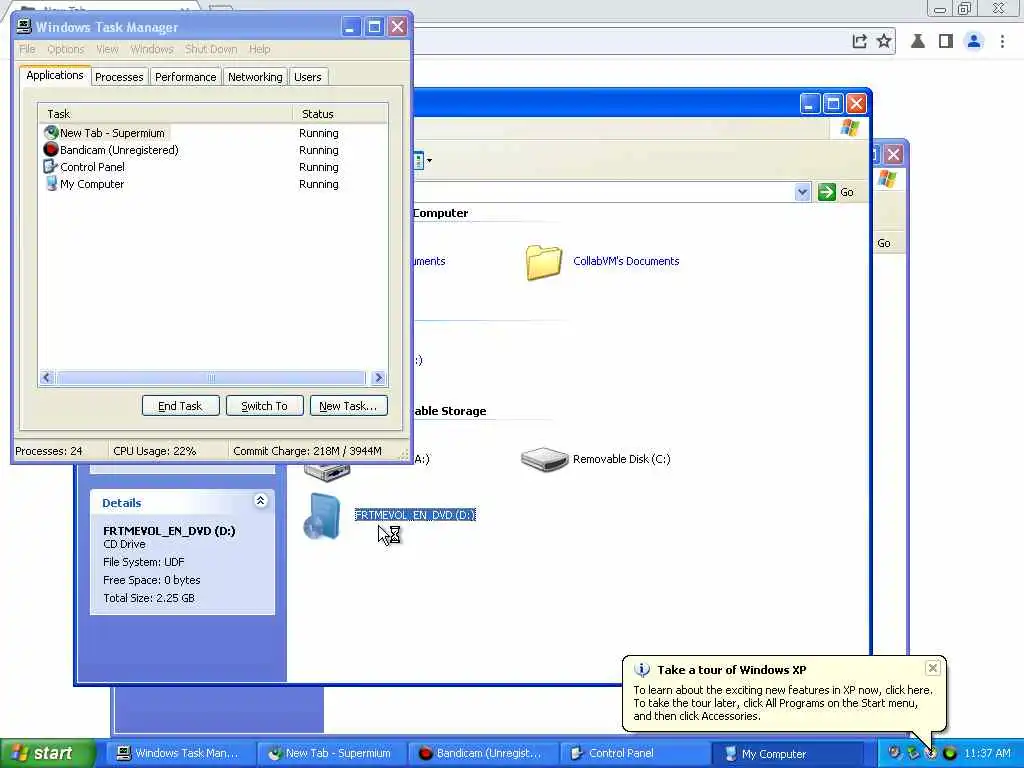The width and height of the screenshot is (1024, 768).
Task: Click left arrow of task list scrollbar
Action: click(x=46, y=377)
